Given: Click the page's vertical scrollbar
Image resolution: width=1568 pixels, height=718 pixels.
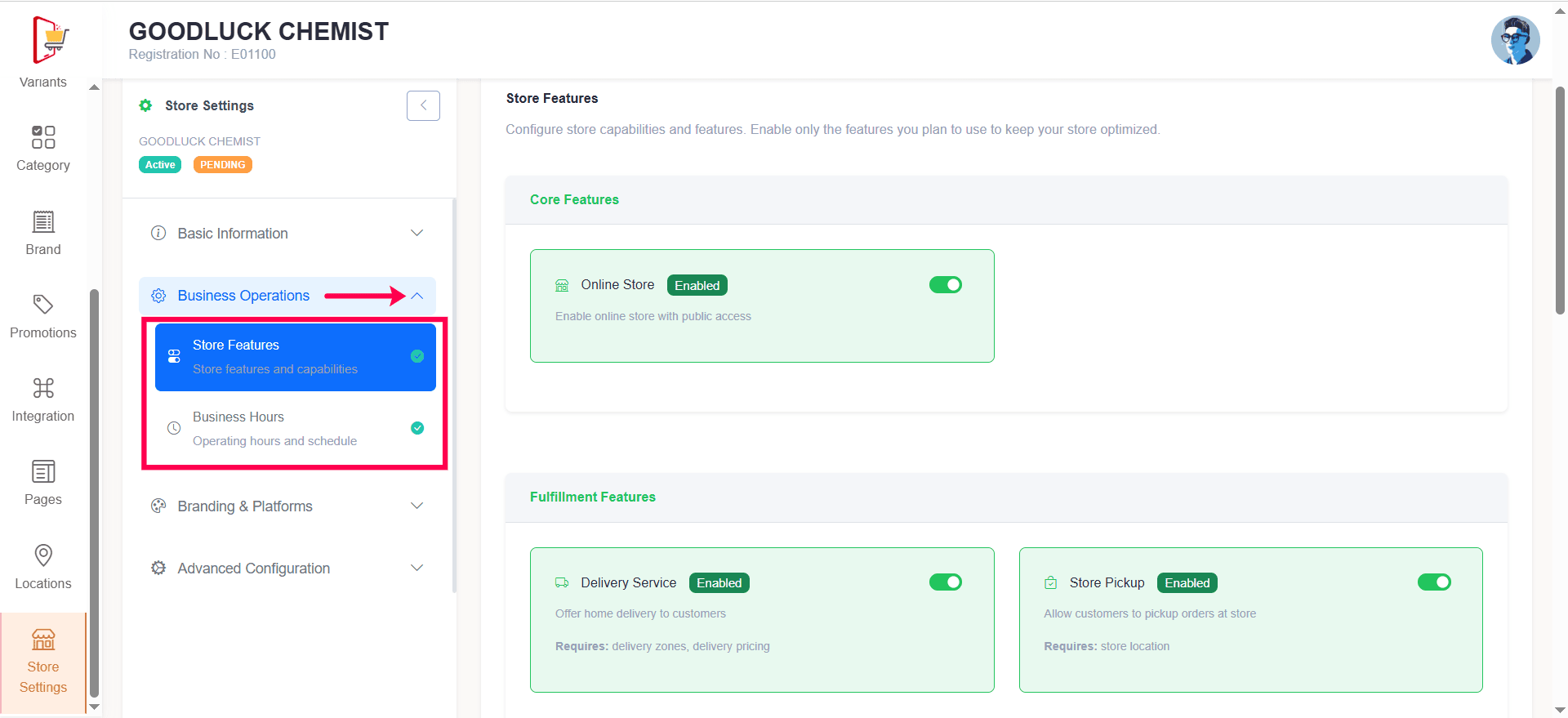Looking at the screenshot, I should tap(1560, 200).
